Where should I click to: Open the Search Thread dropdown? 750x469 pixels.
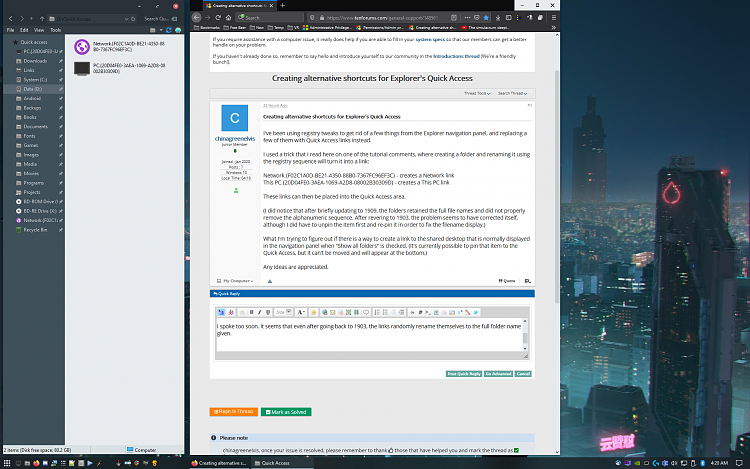pyautogui.click(x=512, y=93)
